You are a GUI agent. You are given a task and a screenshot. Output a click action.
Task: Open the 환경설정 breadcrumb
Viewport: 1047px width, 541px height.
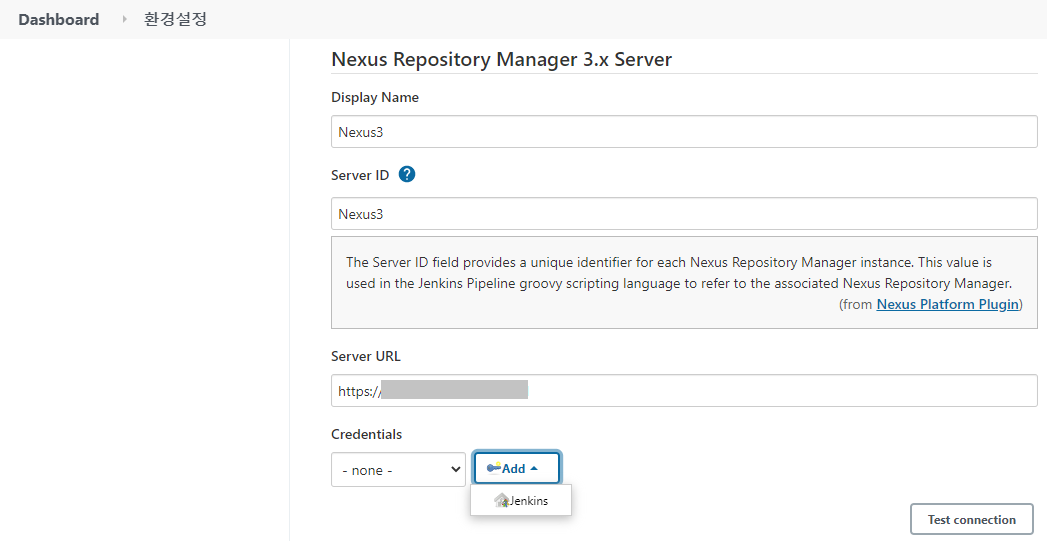click(175, 19)
